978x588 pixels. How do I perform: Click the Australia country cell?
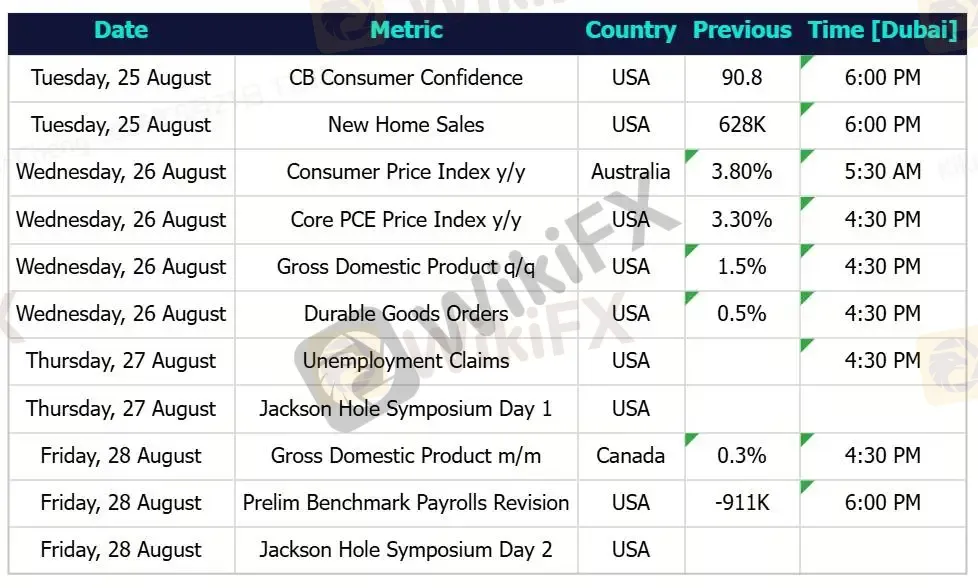click(631, 172)
